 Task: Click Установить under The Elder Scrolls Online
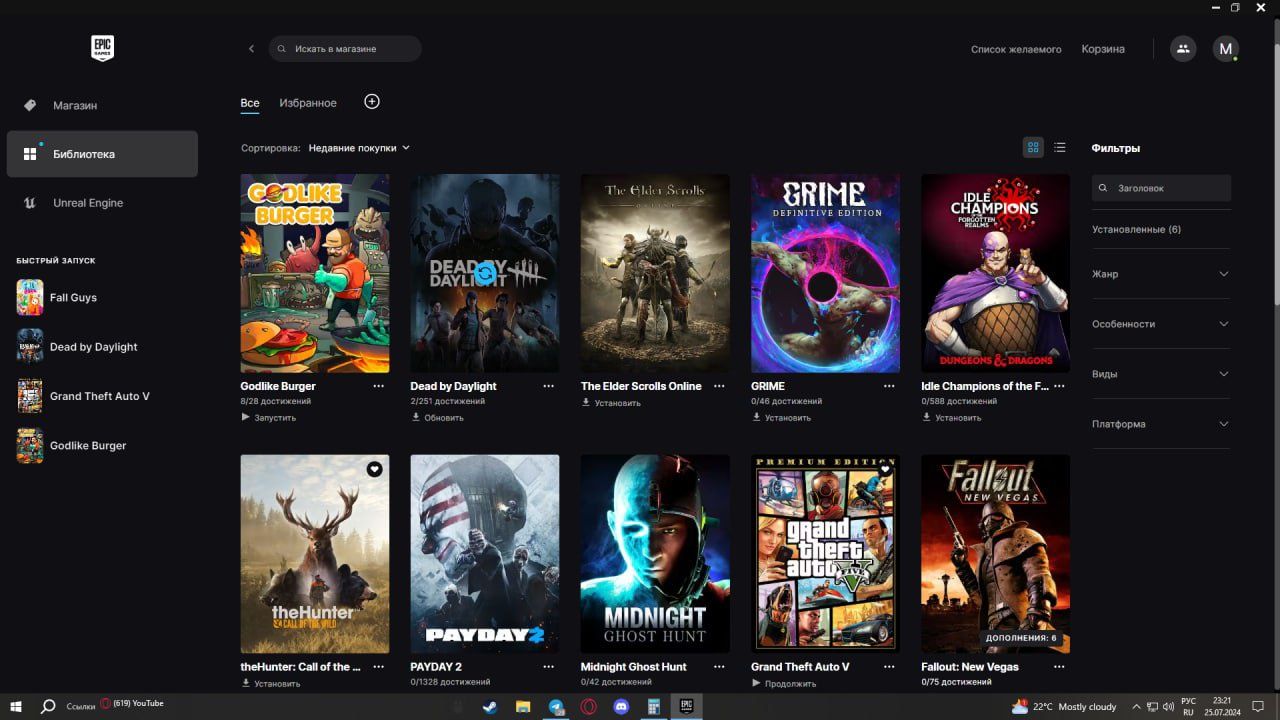tap(611, 403)
